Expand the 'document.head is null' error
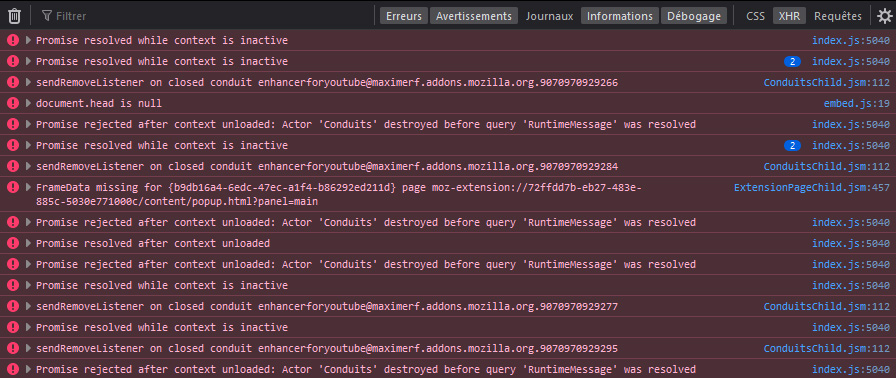 [x=29, y=103]
